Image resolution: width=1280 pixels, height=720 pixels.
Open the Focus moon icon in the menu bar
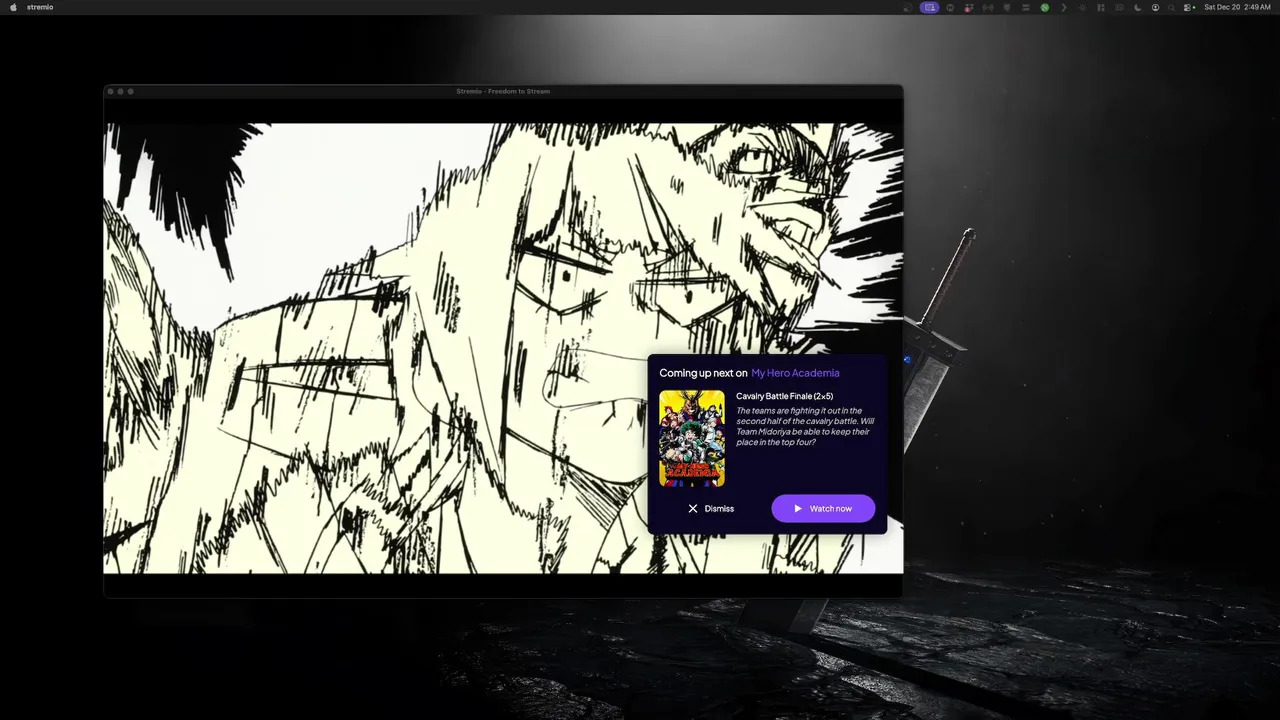(x=1137, y=7)
